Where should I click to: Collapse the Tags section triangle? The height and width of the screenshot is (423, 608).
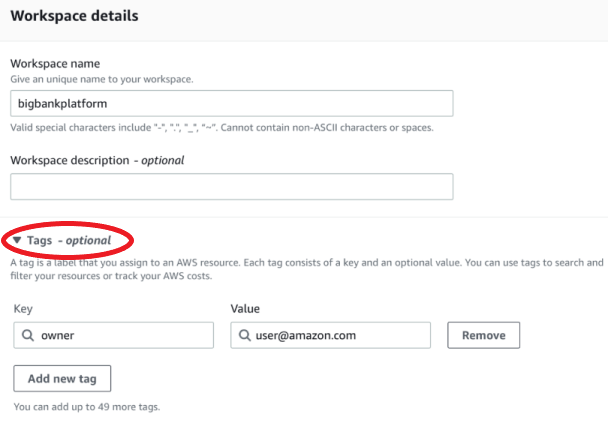(x=17, y=241)
